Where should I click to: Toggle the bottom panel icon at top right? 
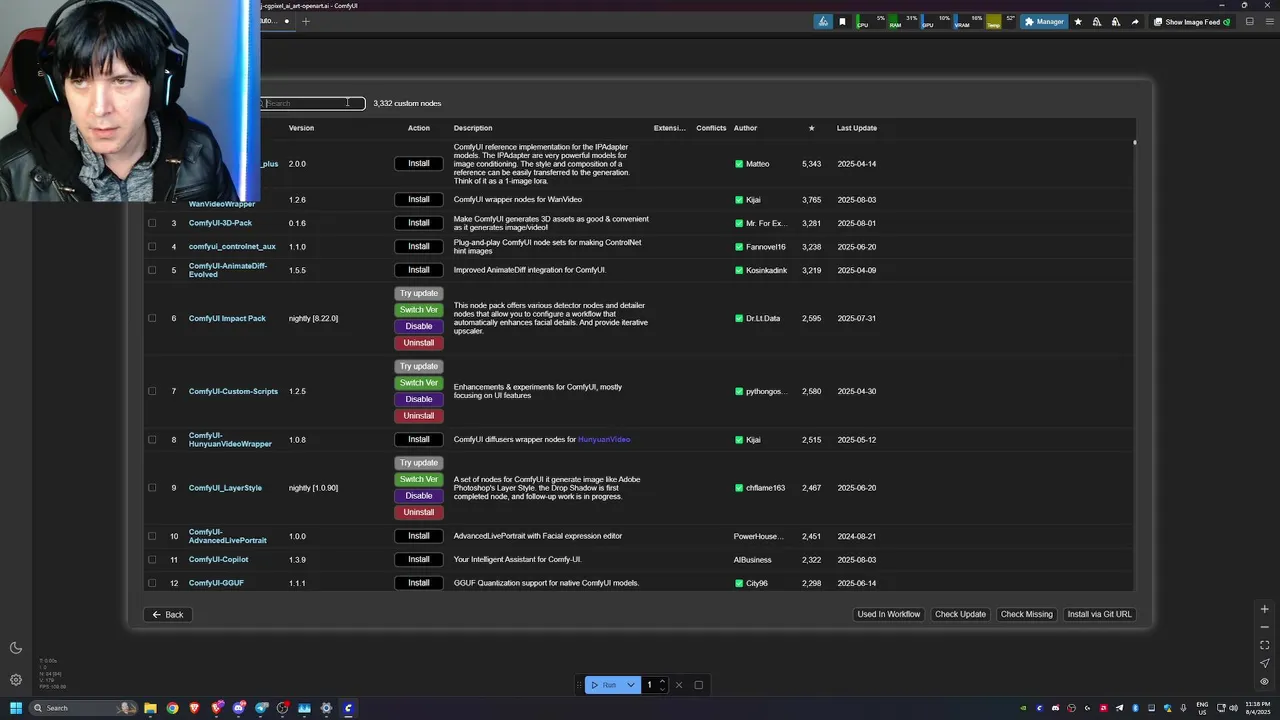pyautogui.click(x=1249, y=22)
